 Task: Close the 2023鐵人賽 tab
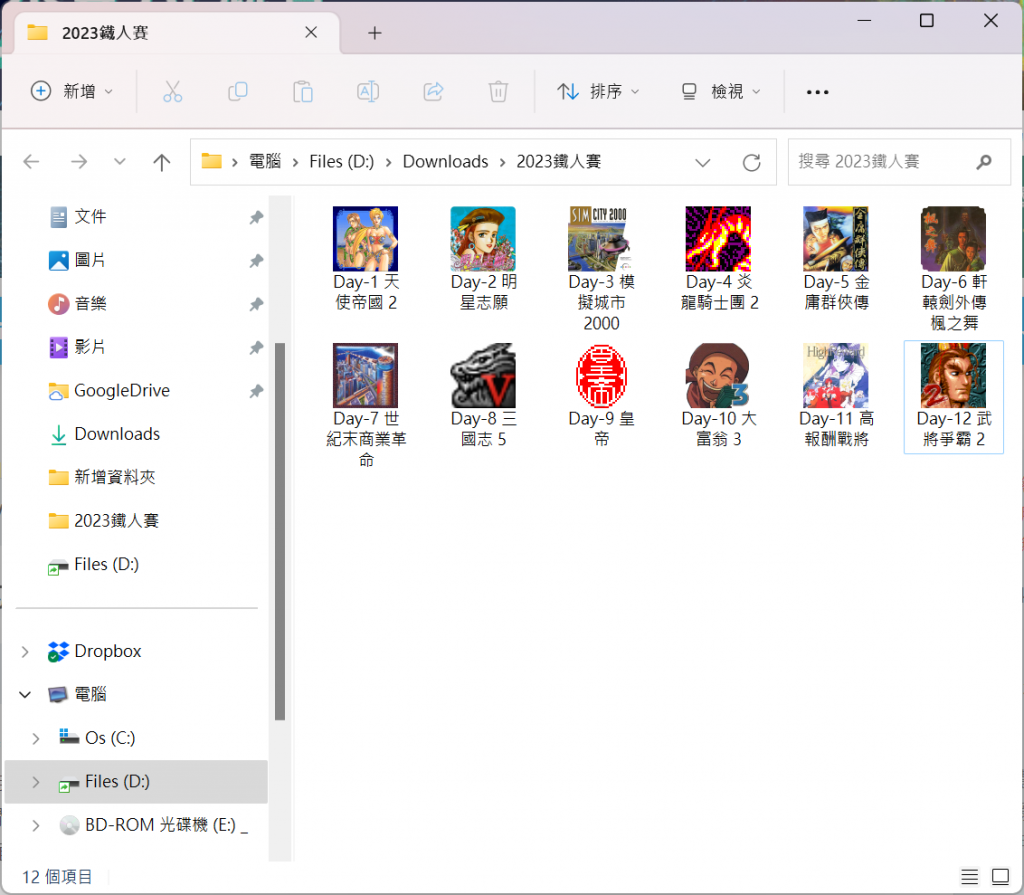pos(311,32)
